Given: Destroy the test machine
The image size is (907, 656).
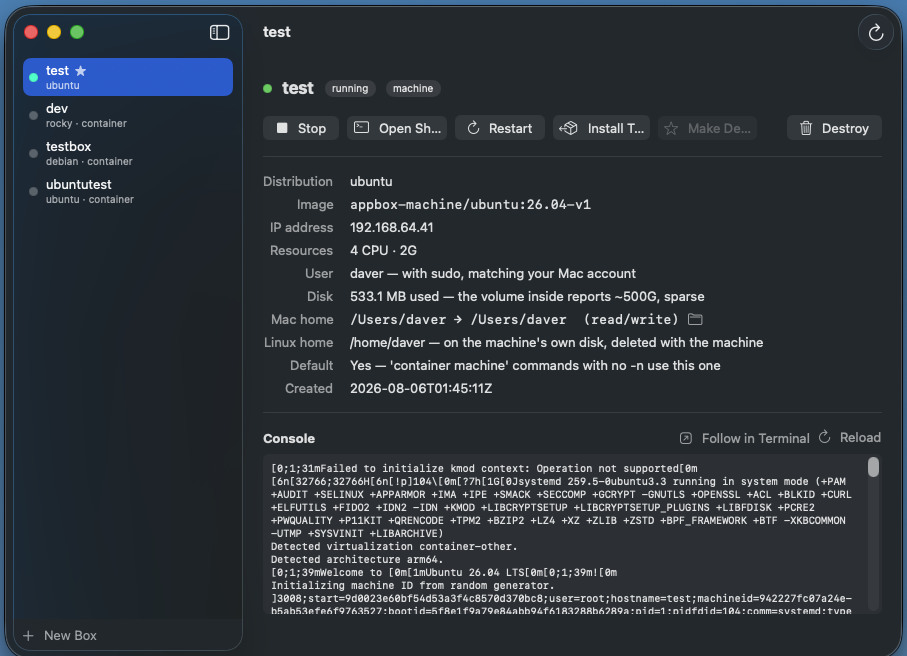Looking at the screenshot, I should 834,128.
